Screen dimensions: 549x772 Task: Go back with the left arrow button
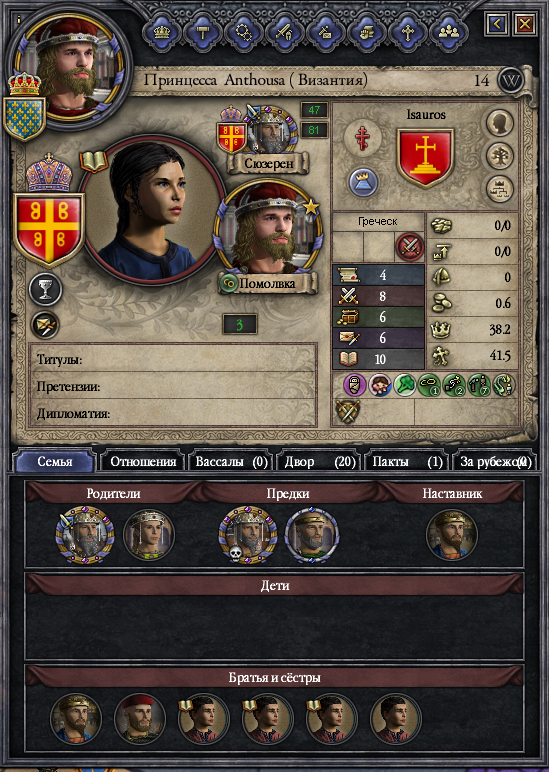[x=496, y=23]
